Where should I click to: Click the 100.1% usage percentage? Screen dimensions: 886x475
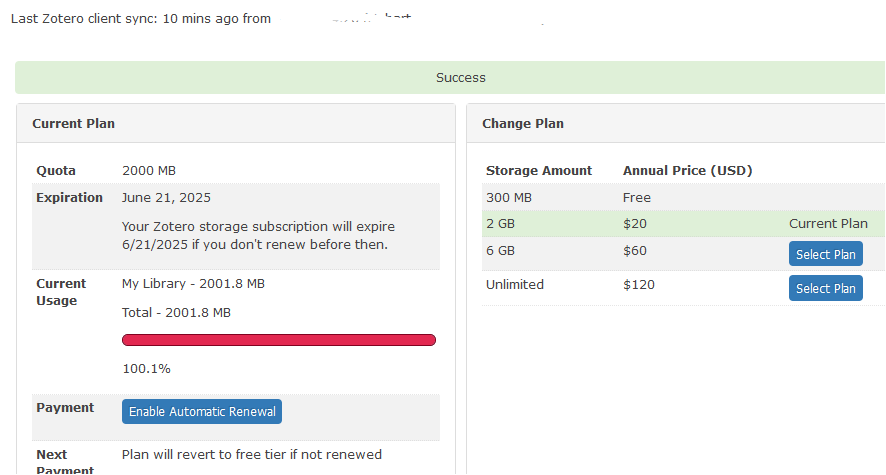click(x=146, y=369)
